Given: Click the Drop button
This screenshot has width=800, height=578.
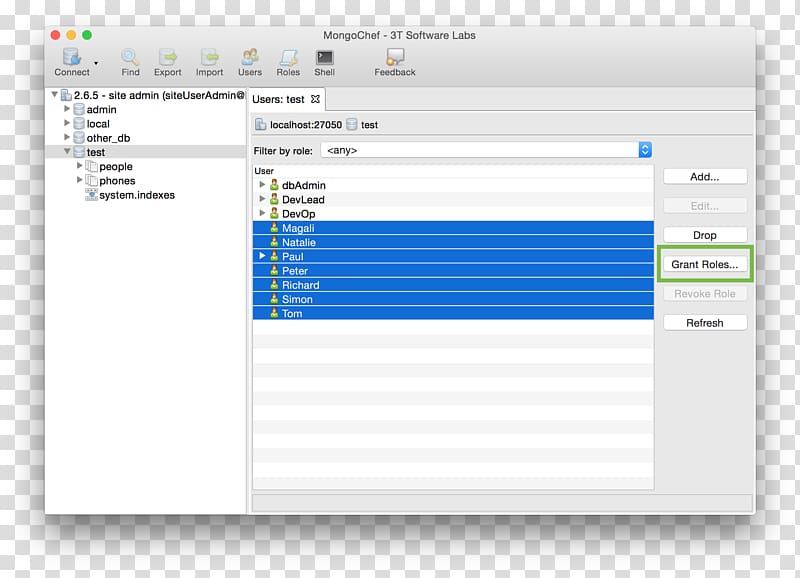Looking at the screenshot, I should tap(705, 235).
